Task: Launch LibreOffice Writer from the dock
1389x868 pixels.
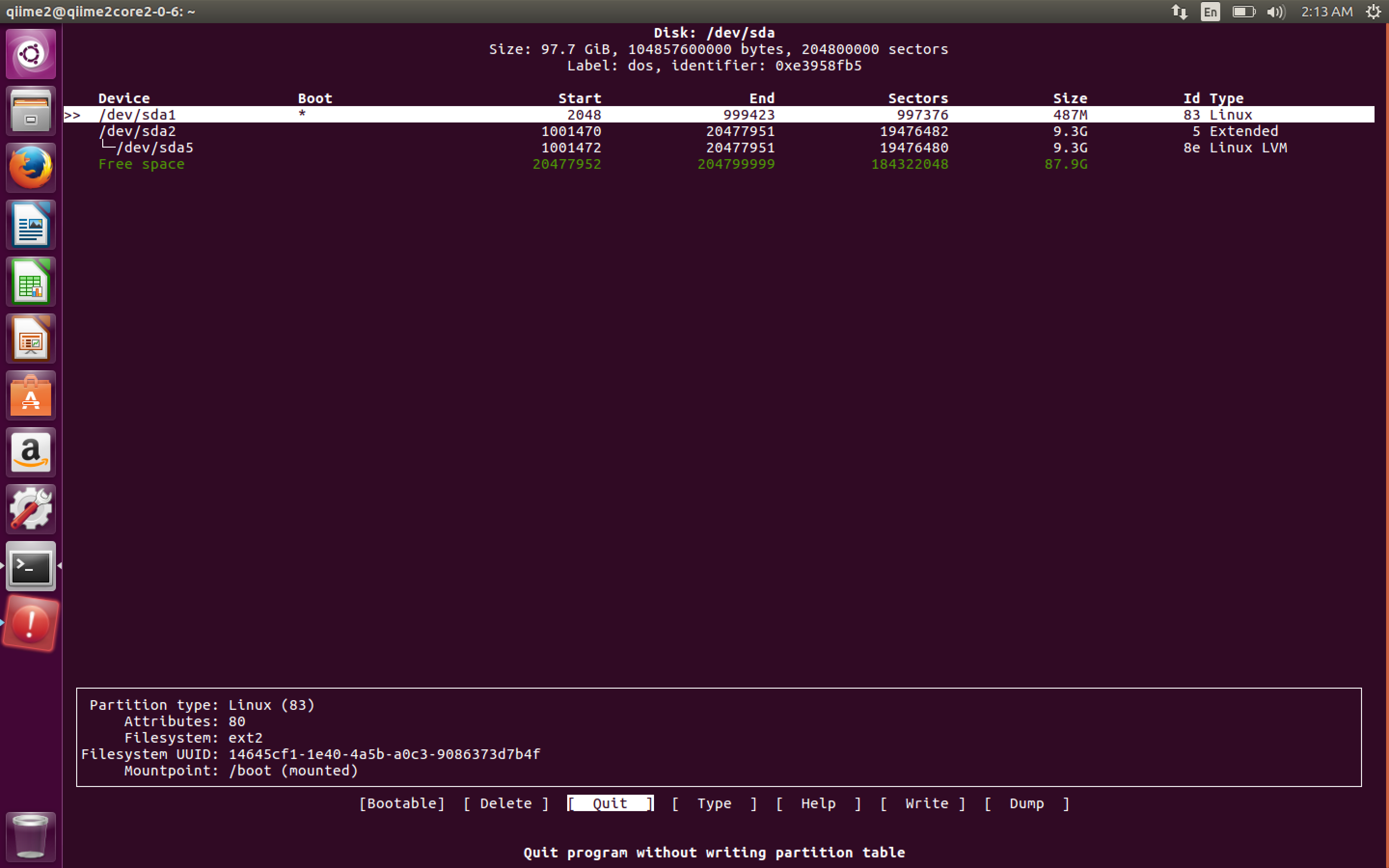Action: (31, 224)
